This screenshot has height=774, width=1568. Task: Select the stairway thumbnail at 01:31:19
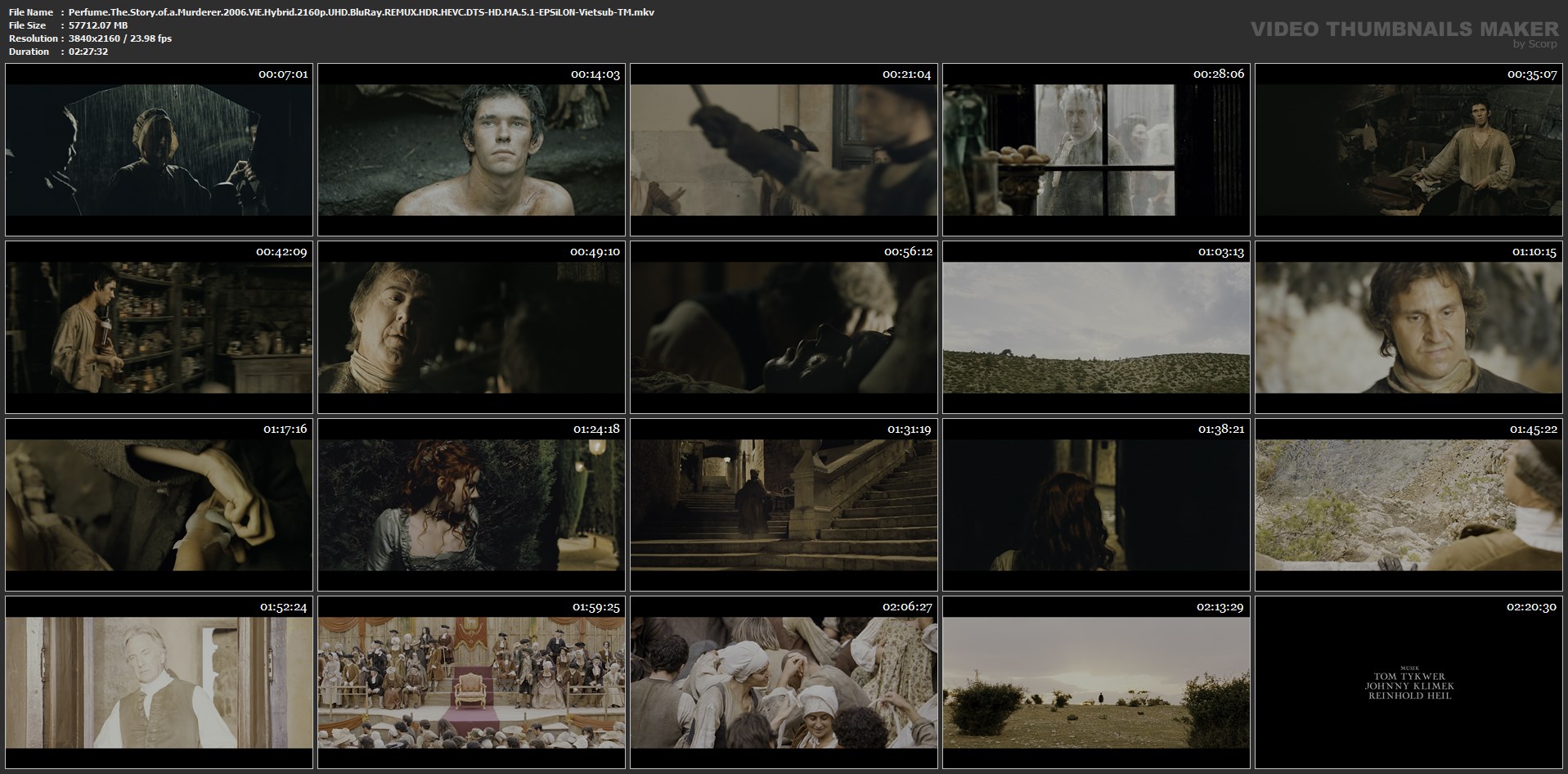[x=784, y=505]
